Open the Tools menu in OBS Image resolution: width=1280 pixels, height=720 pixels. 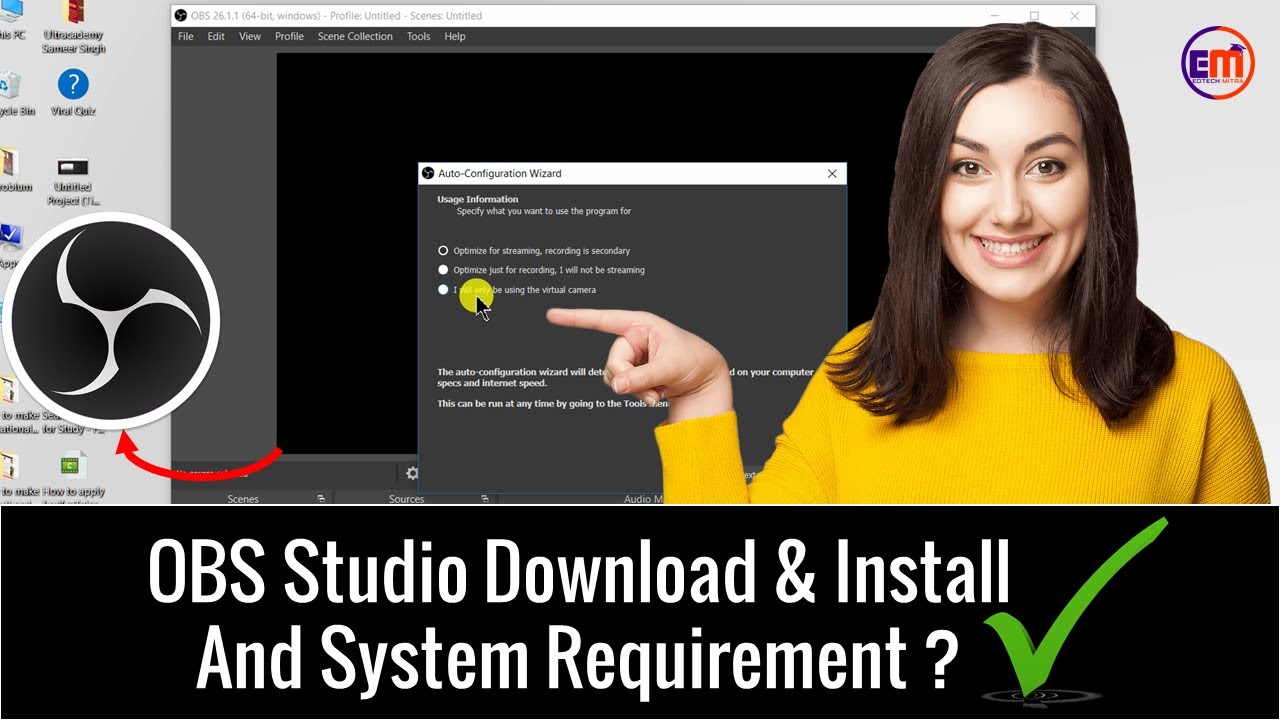pyautogui.click(x=419, y=36)
